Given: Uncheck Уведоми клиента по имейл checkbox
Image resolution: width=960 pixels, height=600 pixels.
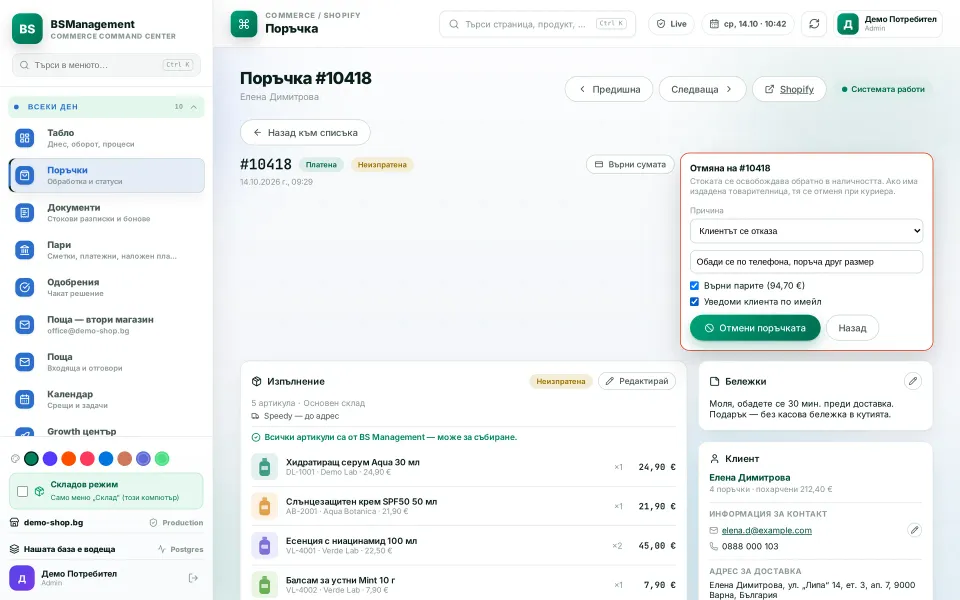Looking at the screenshot, I should [x=694, y=301].
